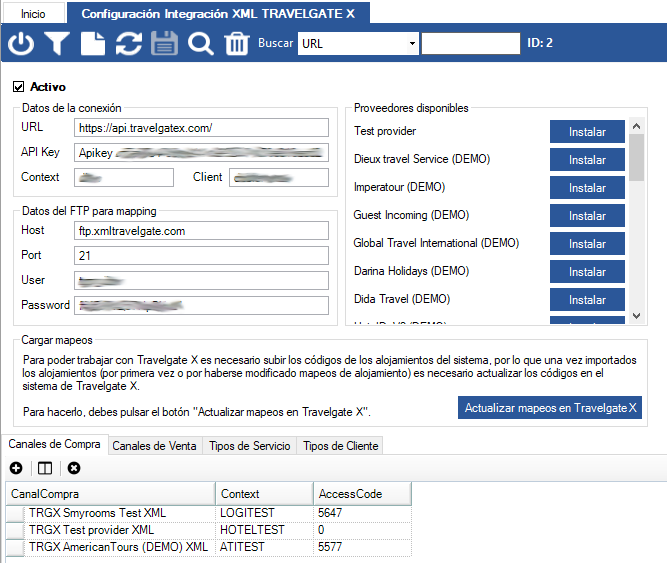The image size is (667, 563).
Task: Click the 'LOGITEST' context cell
Action: click(x=265, y=513)
